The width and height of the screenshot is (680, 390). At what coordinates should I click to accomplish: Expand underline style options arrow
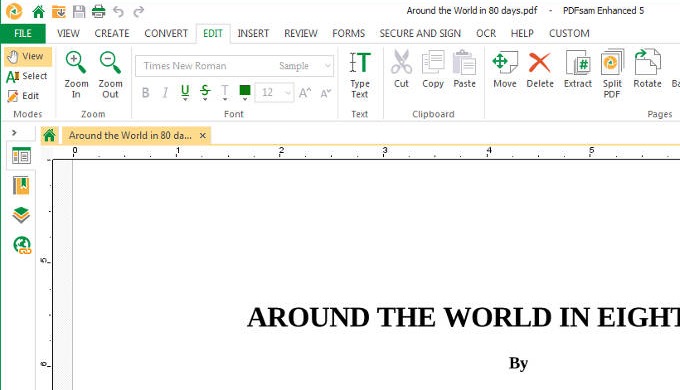click(185, 99)
